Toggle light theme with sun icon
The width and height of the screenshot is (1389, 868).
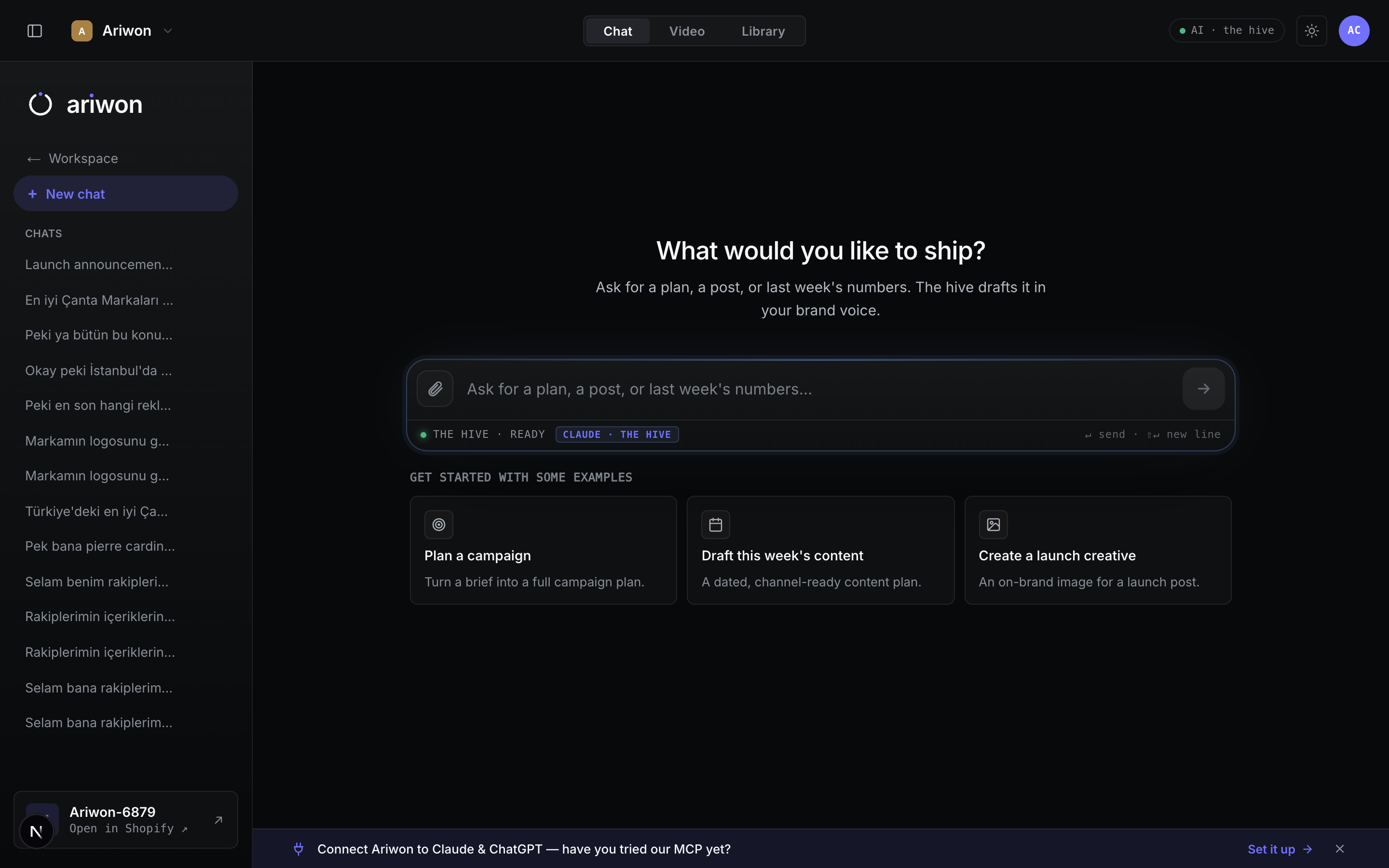[1311, 31]
